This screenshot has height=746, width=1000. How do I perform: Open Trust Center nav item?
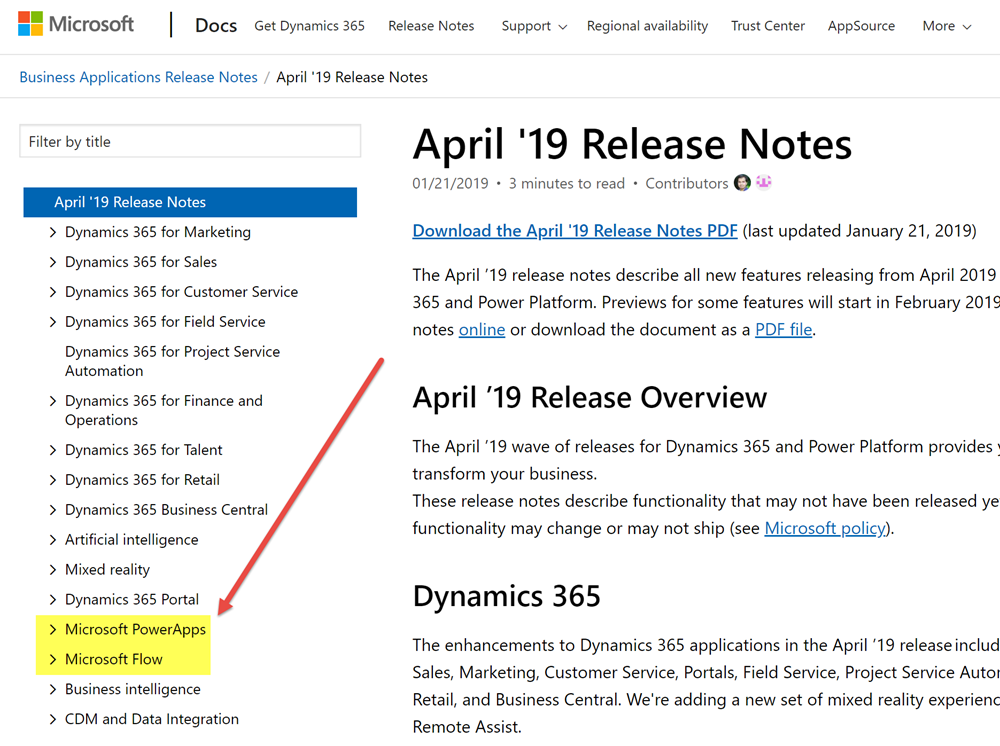point(768,26)
